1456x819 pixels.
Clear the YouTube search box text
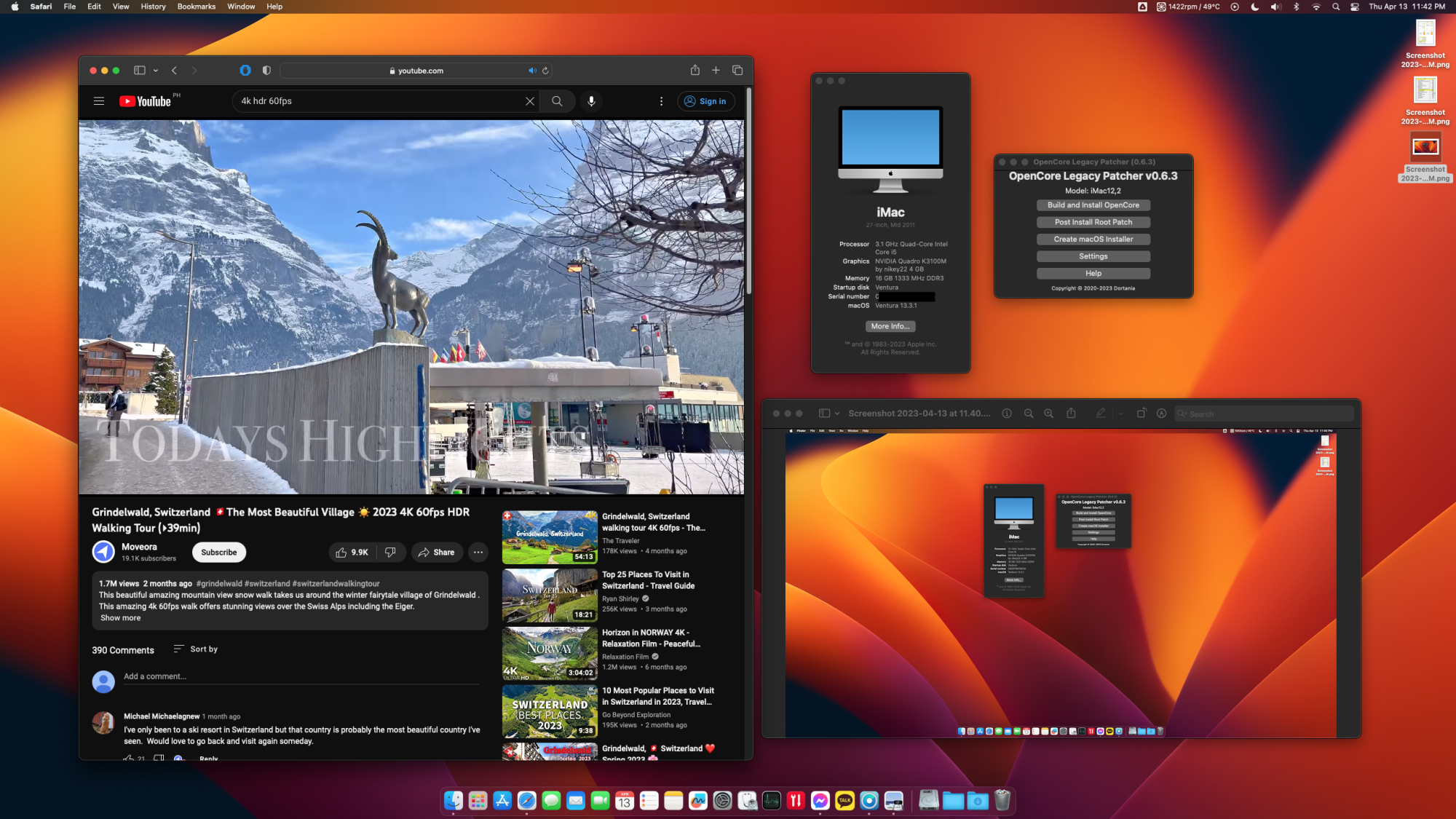click(x=530, y=101)
